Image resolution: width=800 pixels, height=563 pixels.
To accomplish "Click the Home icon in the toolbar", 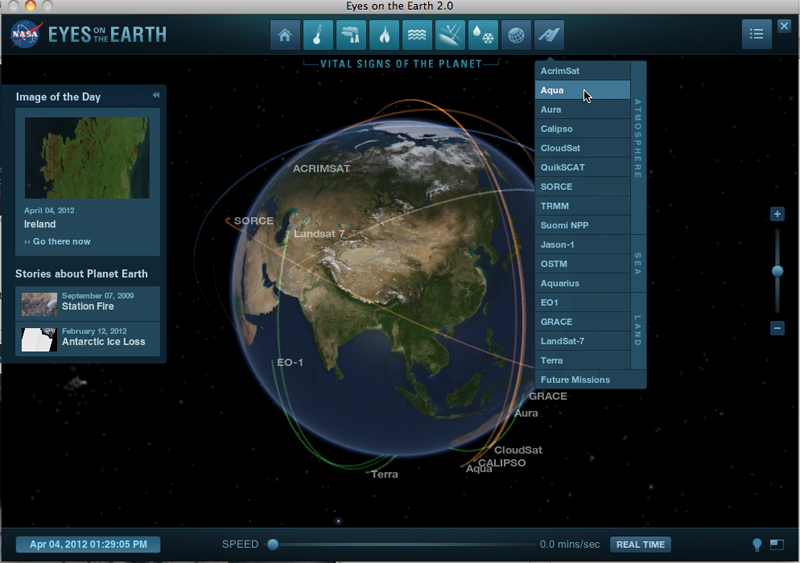I will [286, 35].
